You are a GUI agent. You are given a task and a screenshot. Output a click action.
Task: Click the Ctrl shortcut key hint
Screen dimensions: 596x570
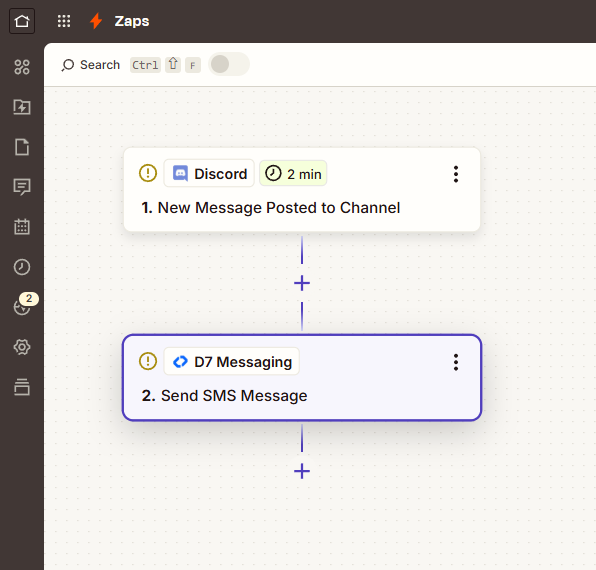click(x=145, y=65)
